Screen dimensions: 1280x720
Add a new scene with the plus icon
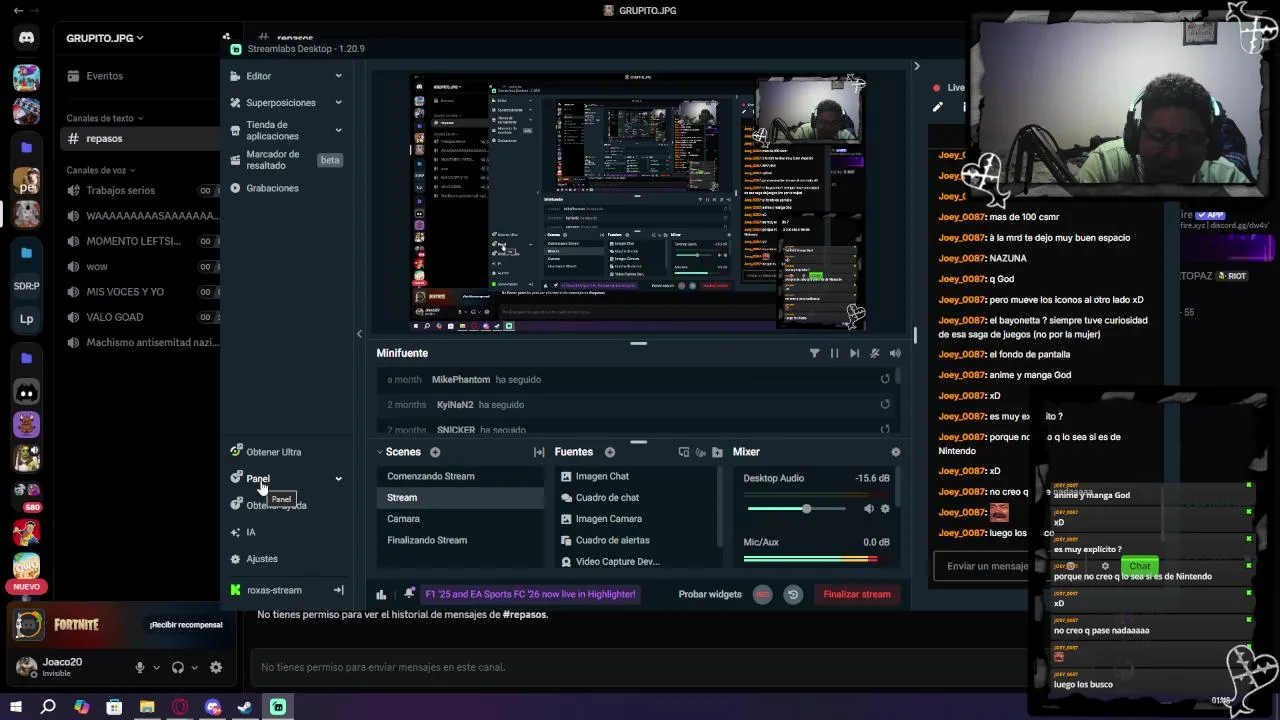(435, 452)
